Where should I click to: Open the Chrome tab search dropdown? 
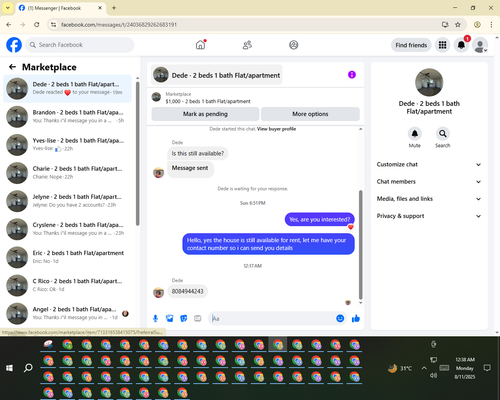tap(8, 8)
